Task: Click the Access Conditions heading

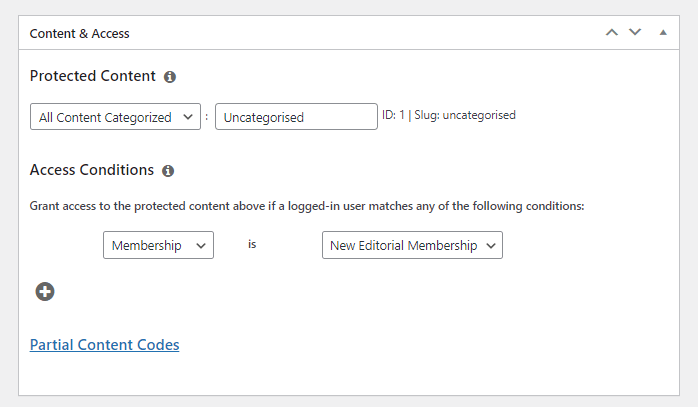Action: [x=92, y=170]
